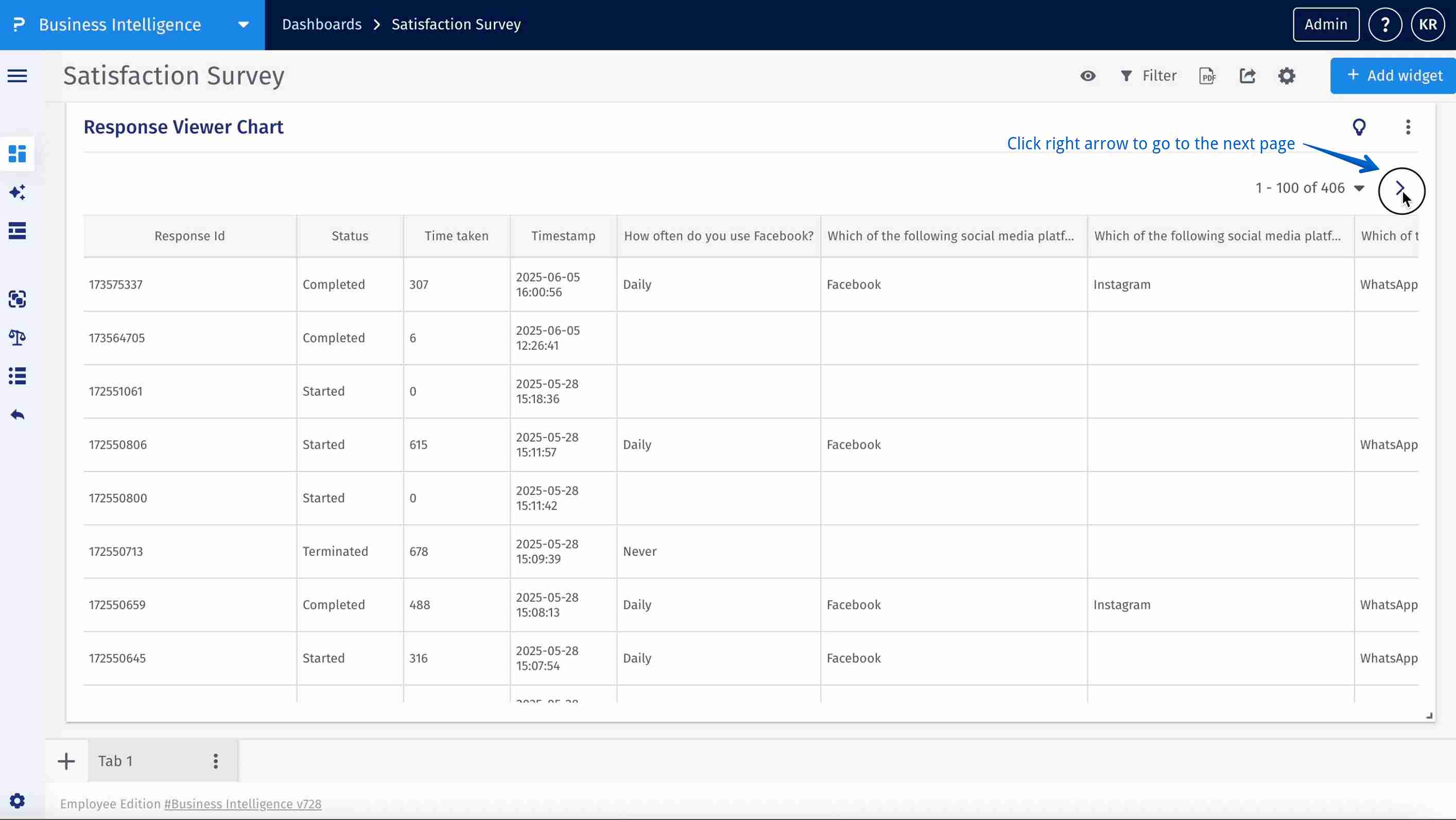Open the hamburger navigation menu
Screen dimensions: 1456x820
17,76
